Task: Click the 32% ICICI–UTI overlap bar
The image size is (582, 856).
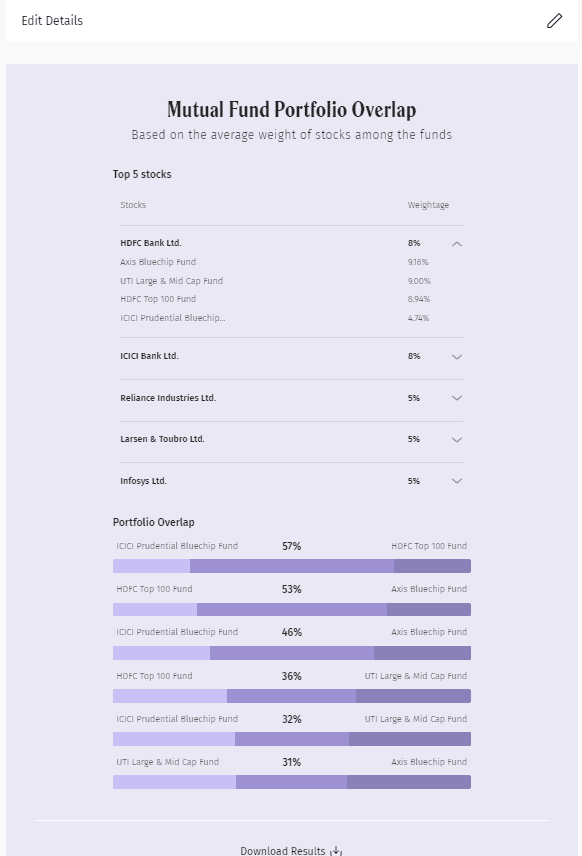Action: pos(292,739)
